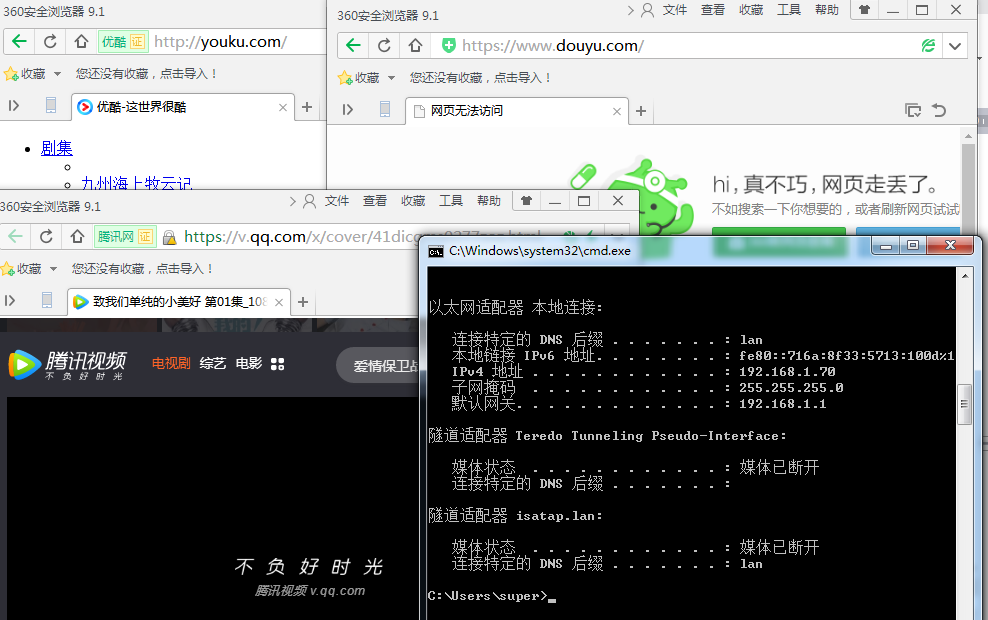Click 您还没有收藏，点击导入 in douyu window
Image resolution: width=988 pixels, height=620 pixels.
click(x=481, y=78)
